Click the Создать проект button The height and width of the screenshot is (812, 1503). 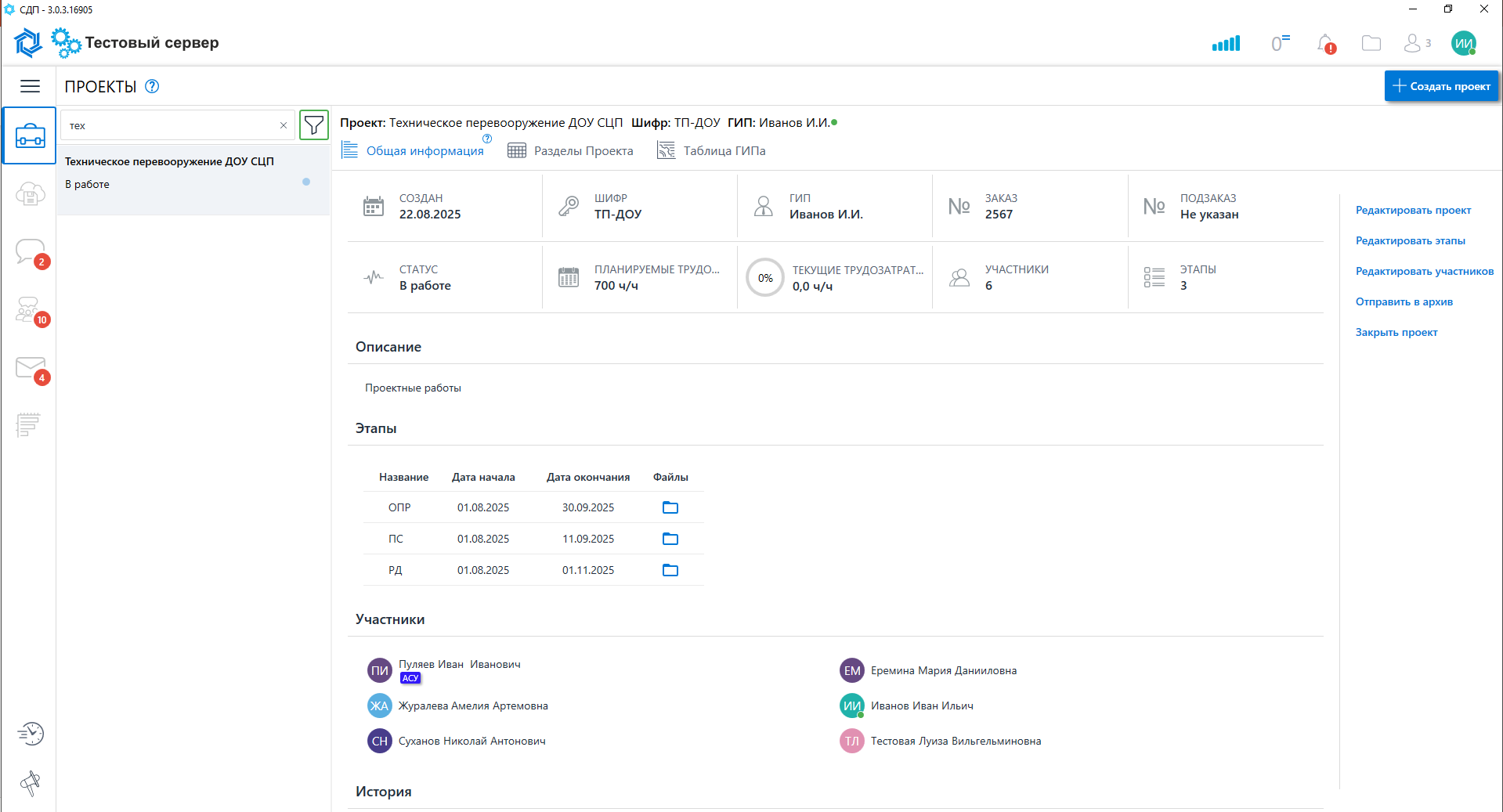click(1441, 86)
